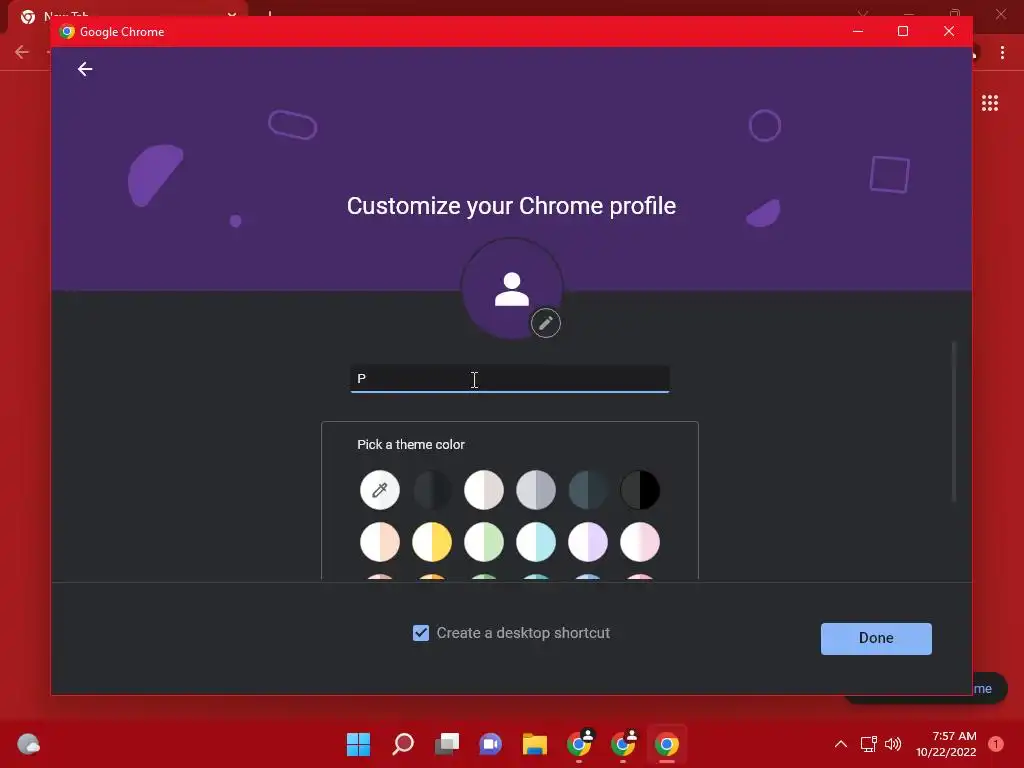Open the Windows Start menu
1024x768 pixels.
[358, 744]
